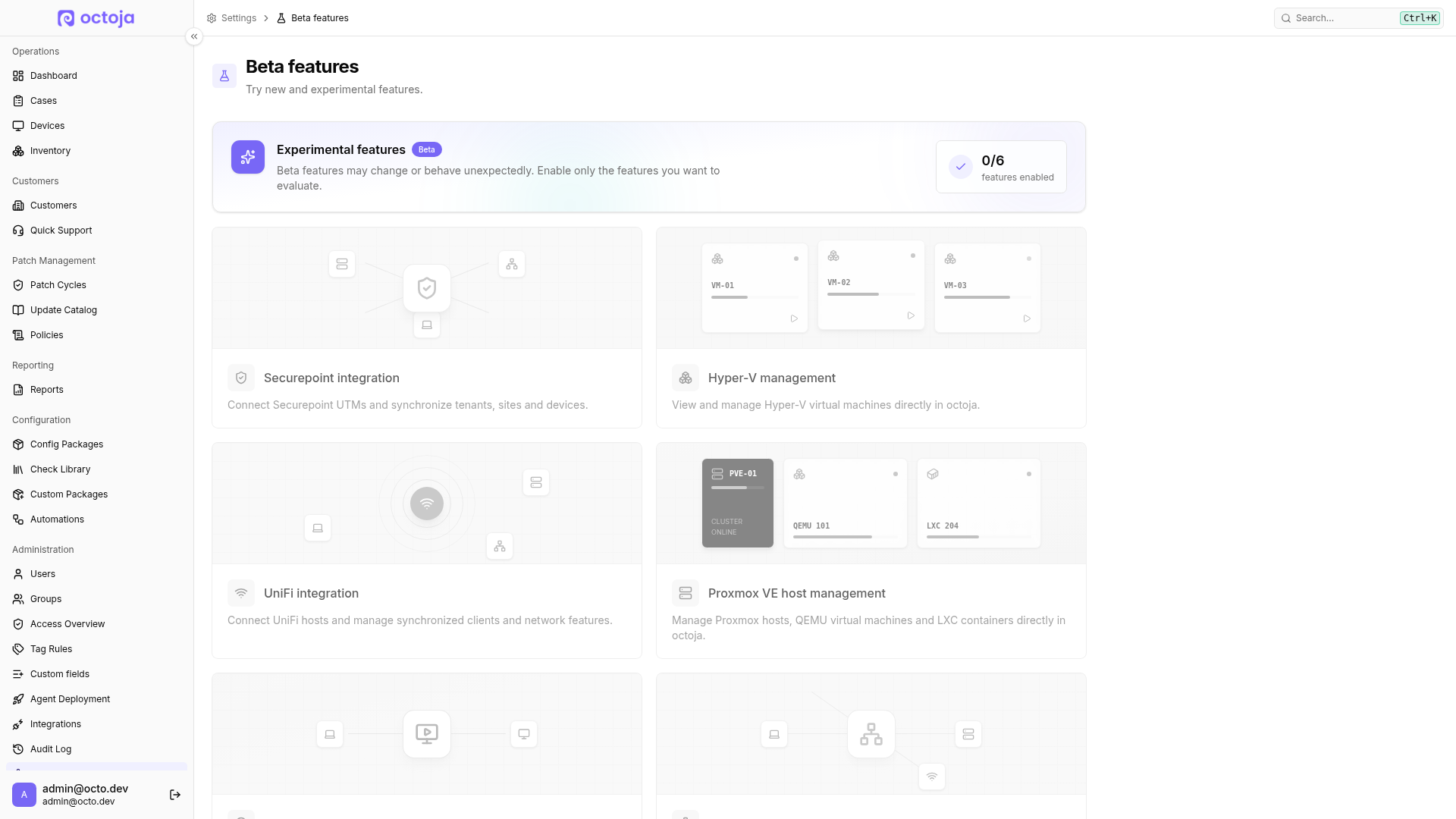Click the Config Packages box icon
This screenshot has height=819, width=1456.
[x=18, y=444]
